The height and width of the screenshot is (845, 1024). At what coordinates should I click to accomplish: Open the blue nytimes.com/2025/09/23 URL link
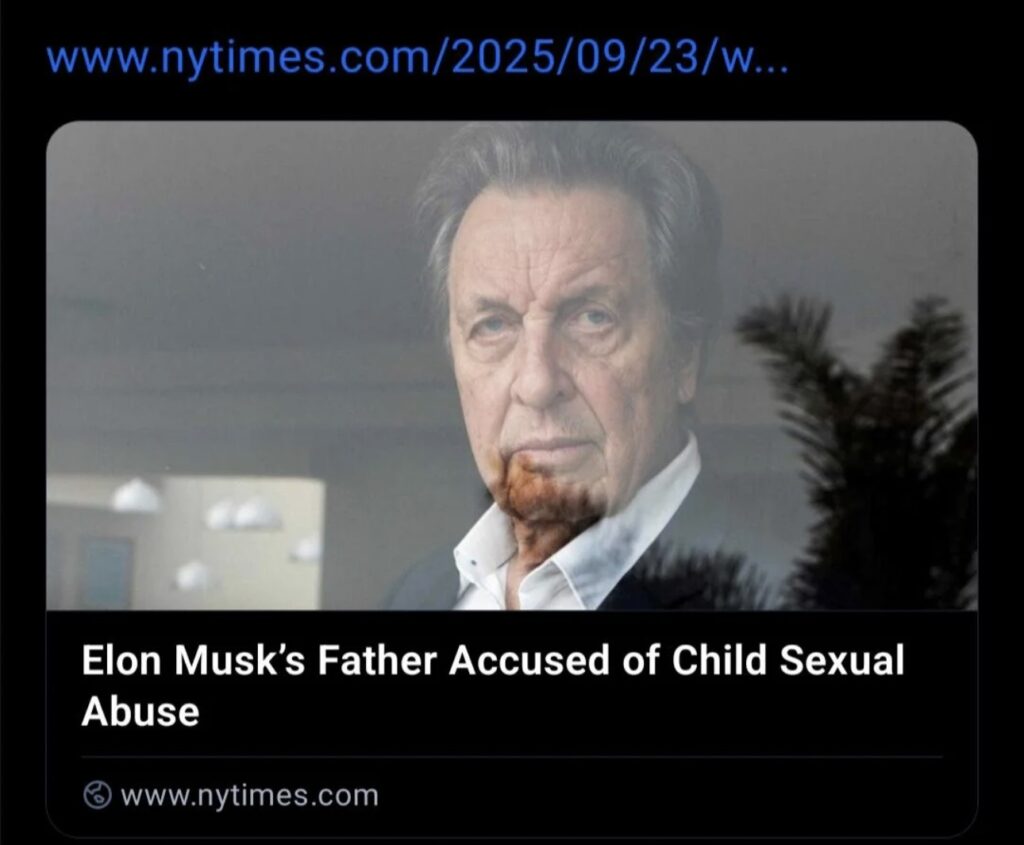tap(418, 62)
